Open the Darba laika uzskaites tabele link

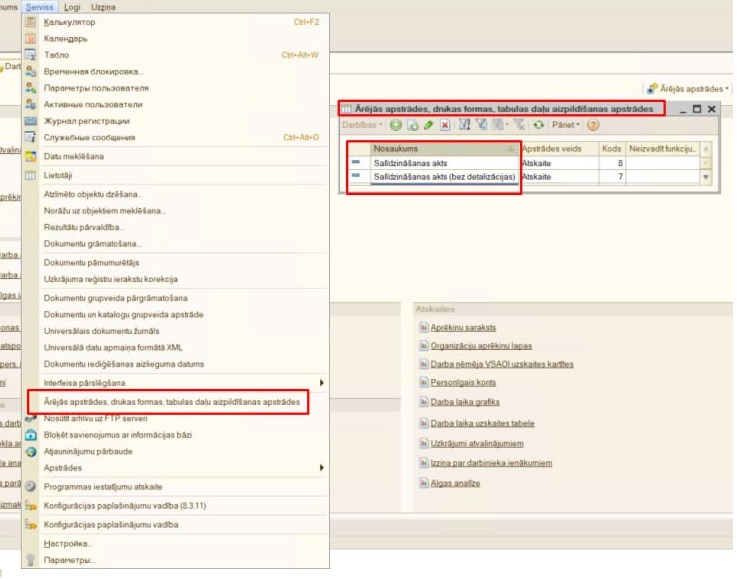click(482, 423)
